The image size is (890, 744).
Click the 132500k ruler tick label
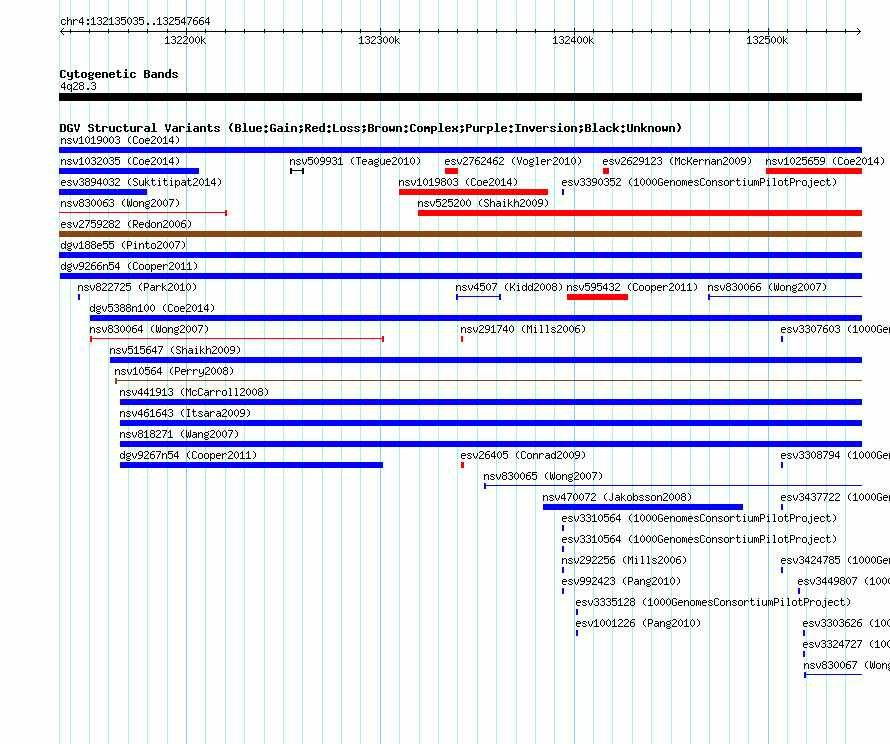point(767,40)
